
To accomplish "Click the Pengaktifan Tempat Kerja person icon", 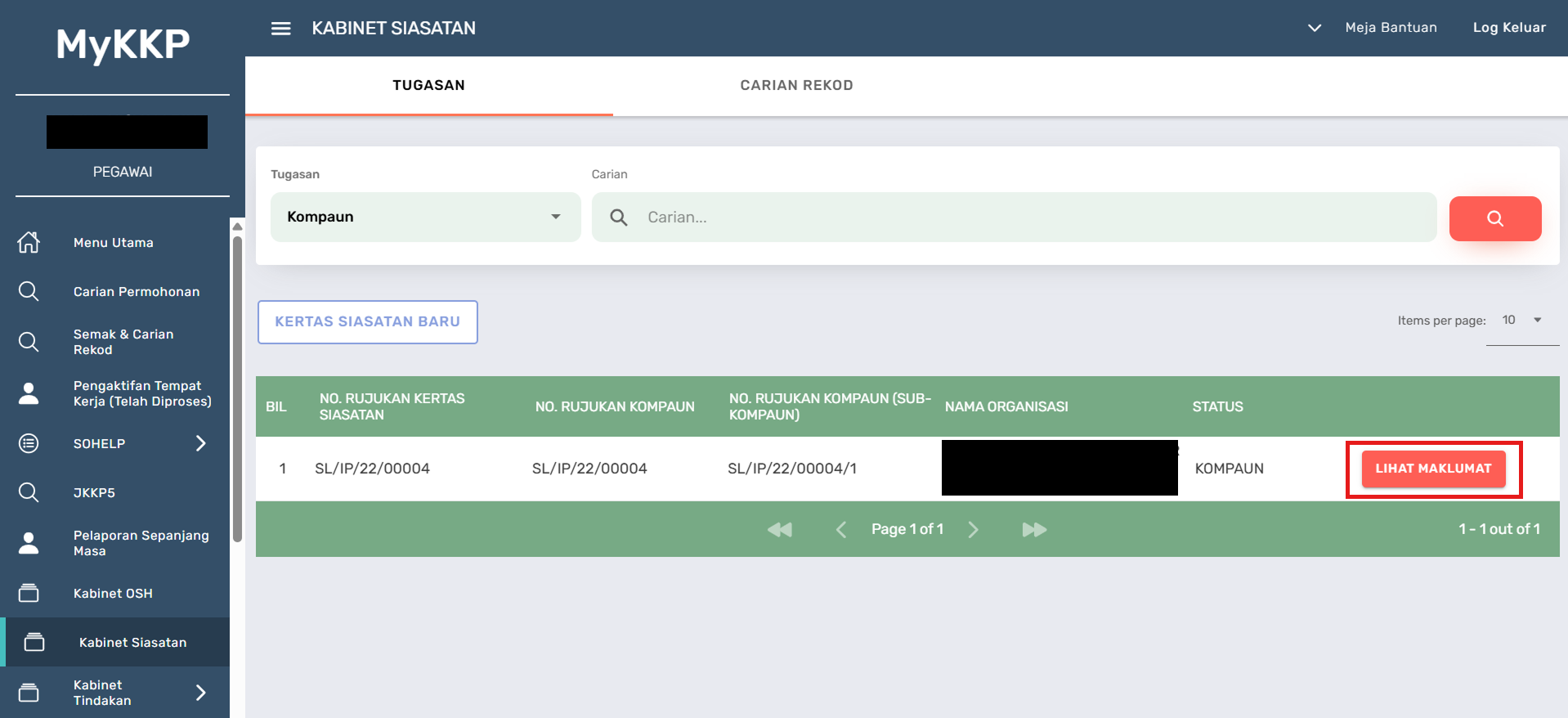I will point(29,393).
